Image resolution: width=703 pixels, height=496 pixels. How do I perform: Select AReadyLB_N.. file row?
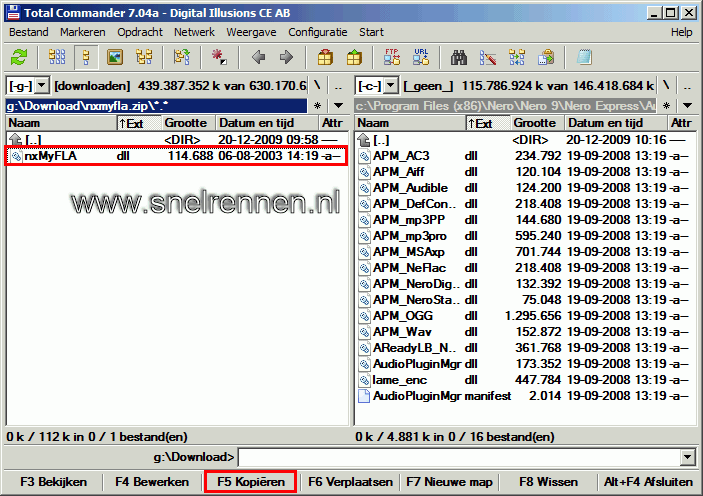[525, 348]
